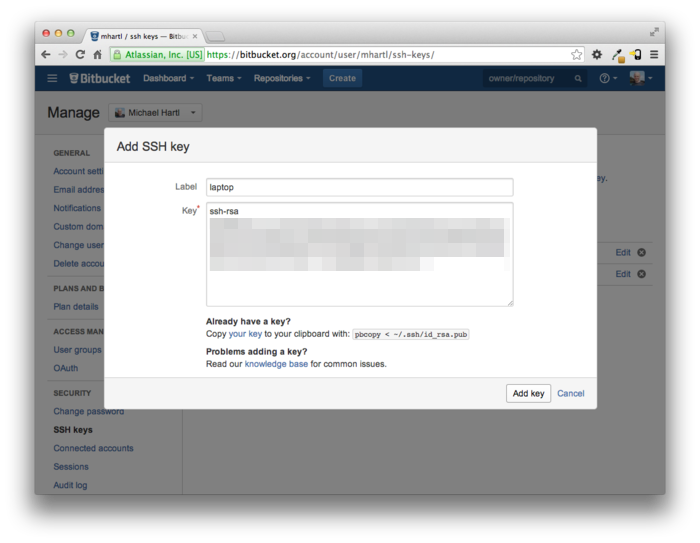Close the mhartl ssh keys browser tab
The width and height of the screenshot is (700, 543).
[x=195, y=36]
